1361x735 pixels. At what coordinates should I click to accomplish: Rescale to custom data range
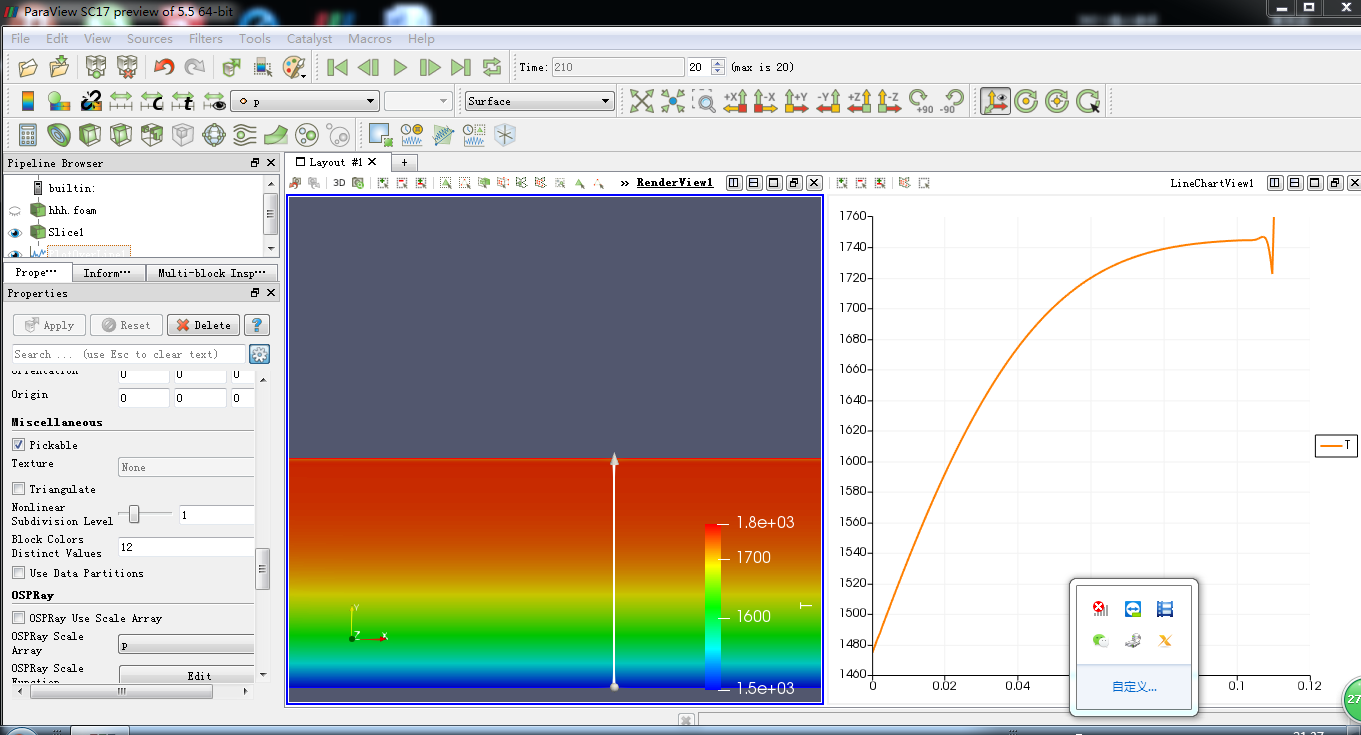152,101
